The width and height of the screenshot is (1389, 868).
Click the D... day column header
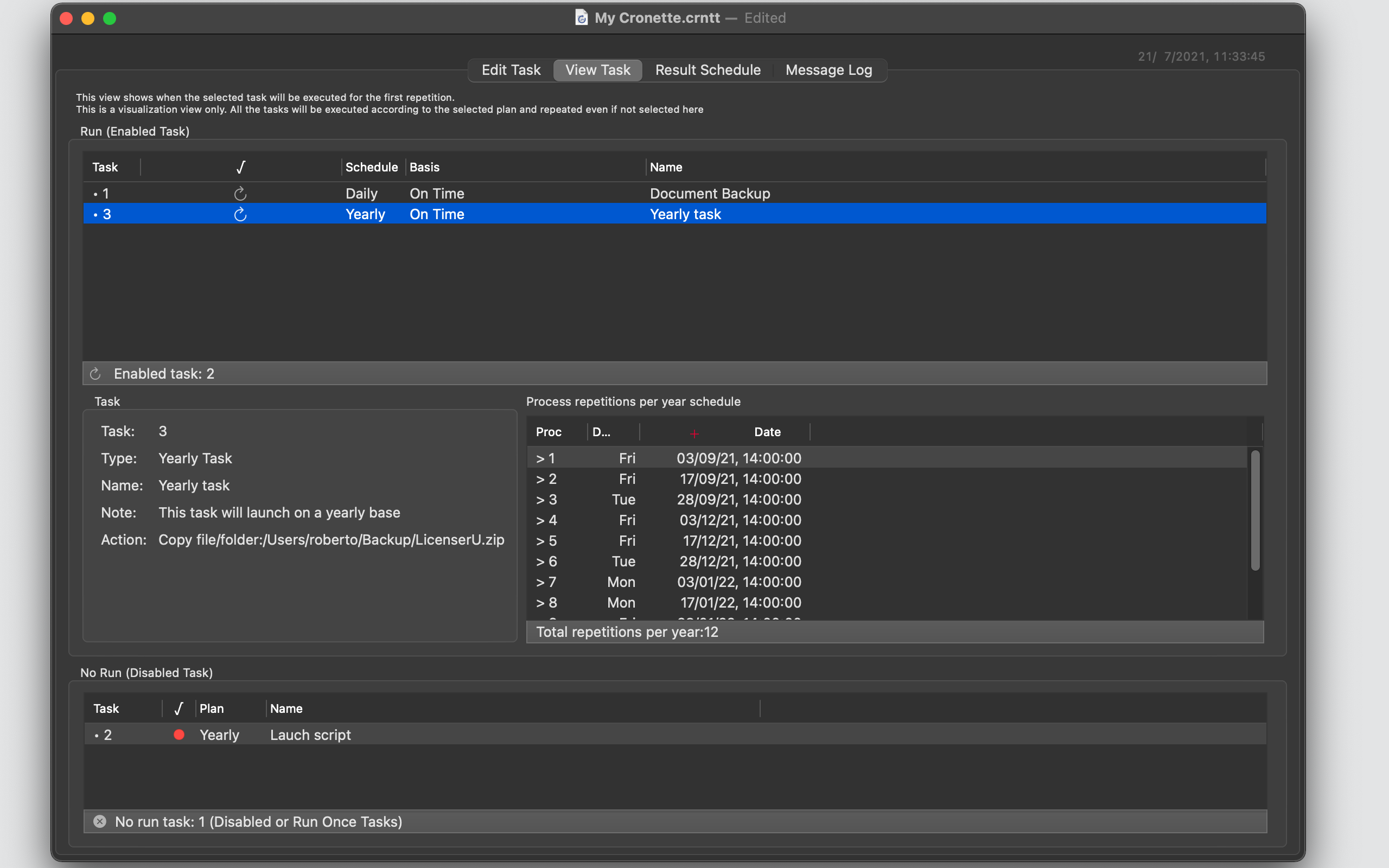coord(613,432)
